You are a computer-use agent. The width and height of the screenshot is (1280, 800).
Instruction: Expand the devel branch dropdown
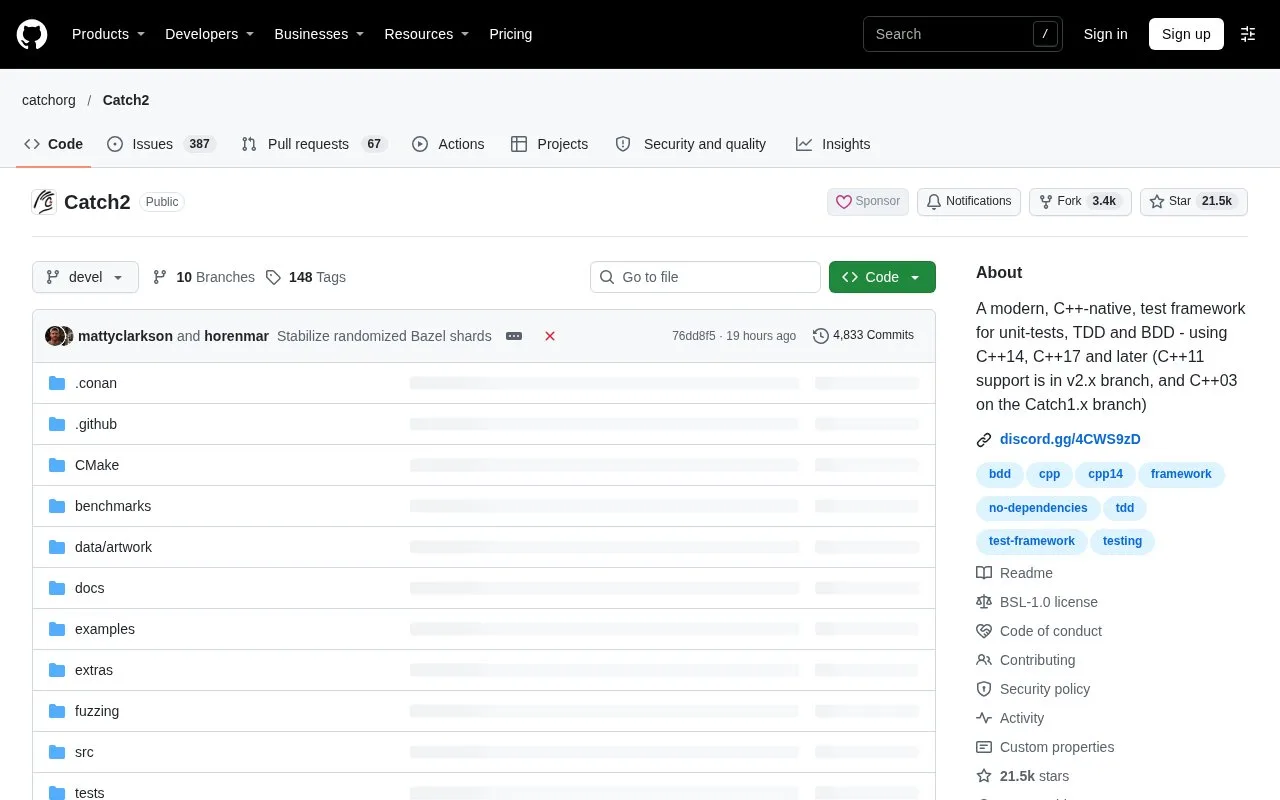pyautogui.click(x=85, y=277)
